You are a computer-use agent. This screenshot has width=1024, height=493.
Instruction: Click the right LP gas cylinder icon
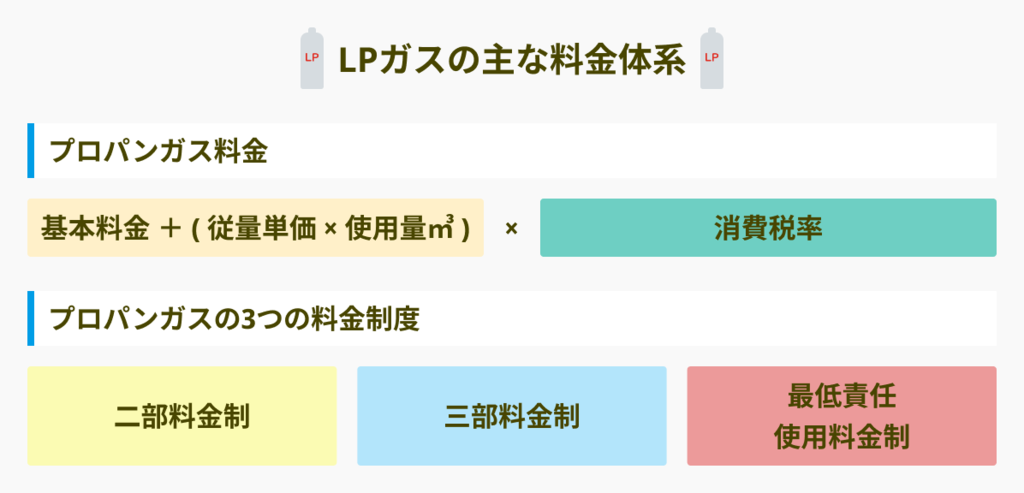coord(711,58)
